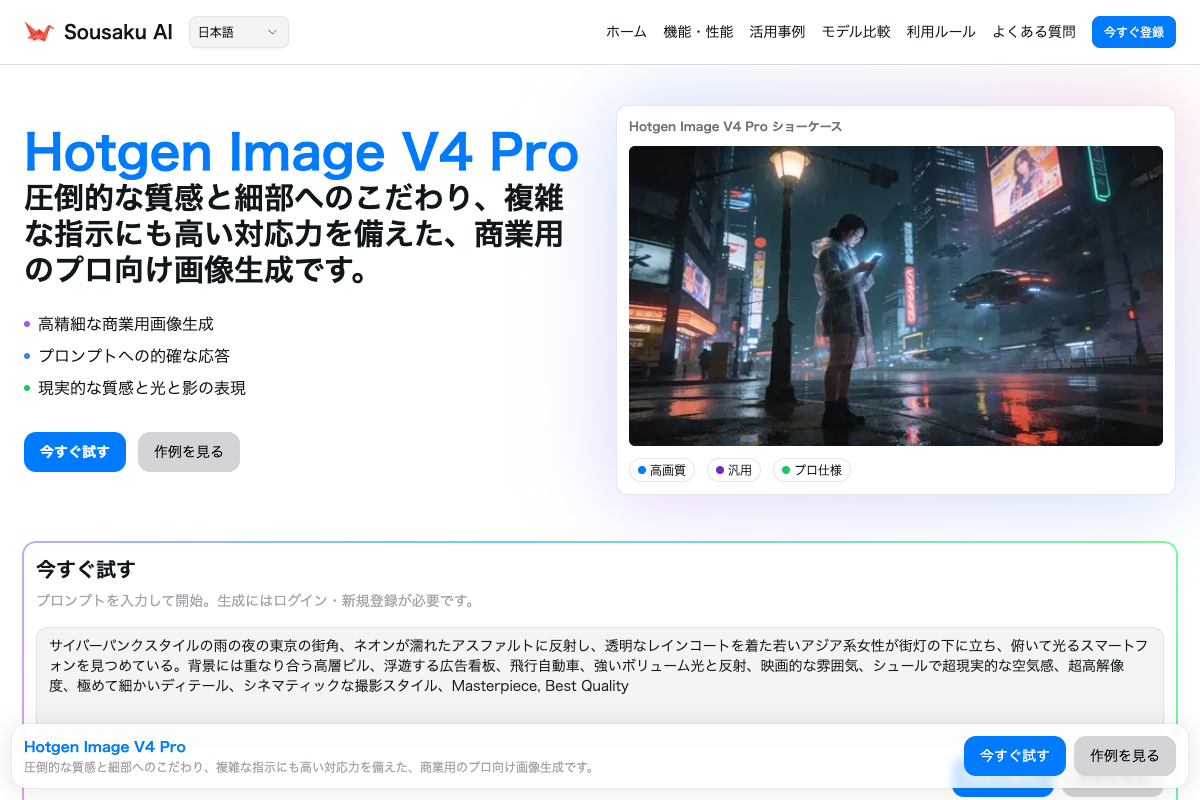Click the Sousaku AI origami crane logo

point(40,32)
